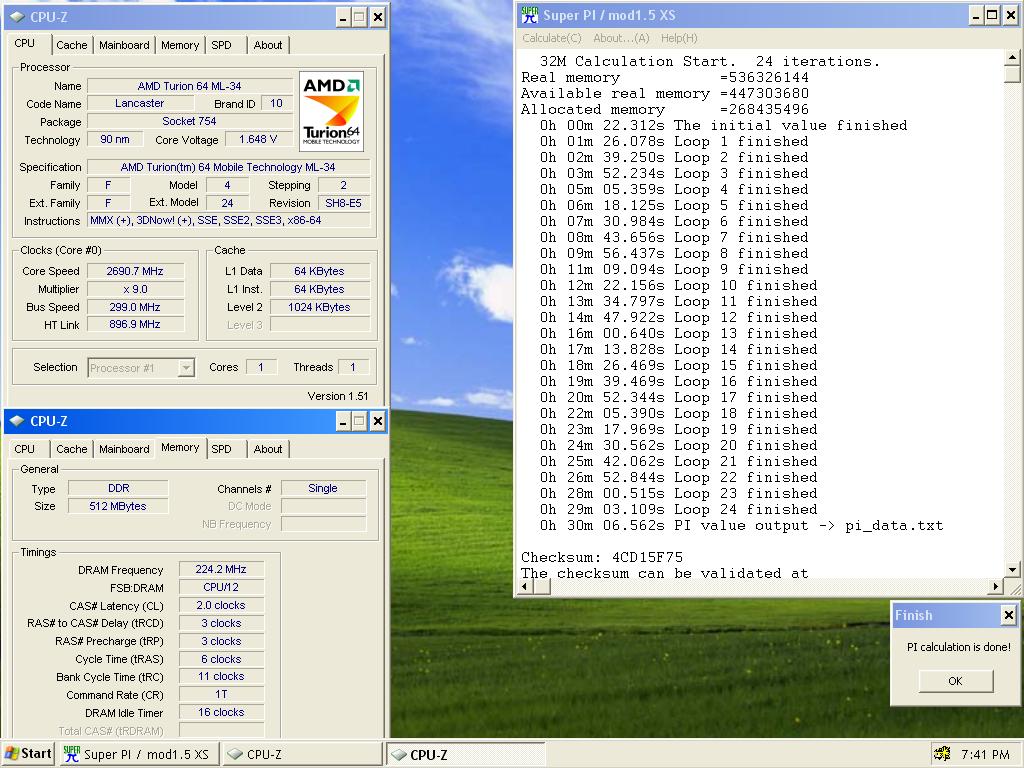Select the Mainboard tab in bottom CPU-Z
Viewport: 1024px width, 768px height.
(124, 449)
